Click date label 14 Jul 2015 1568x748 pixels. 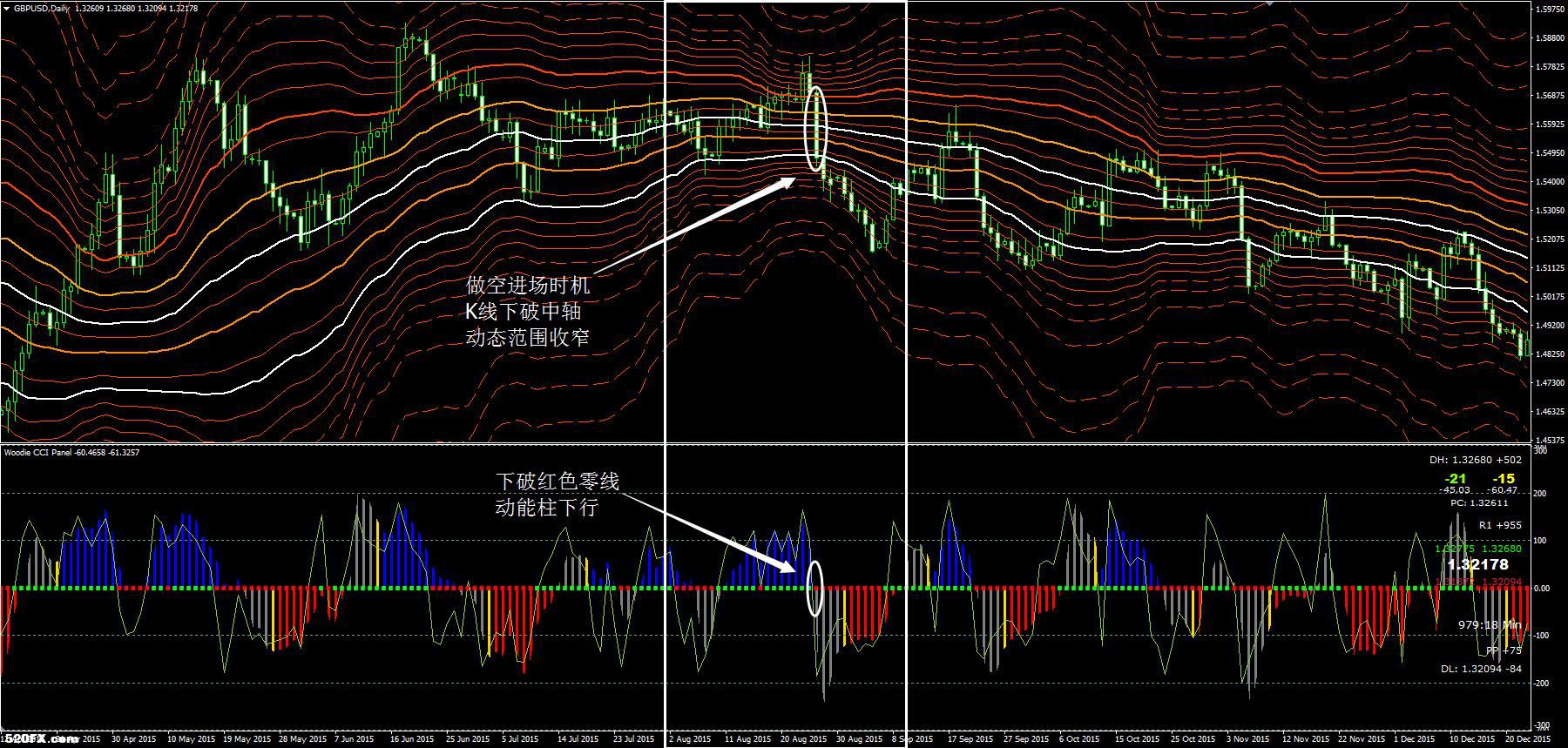coord(578,739)
